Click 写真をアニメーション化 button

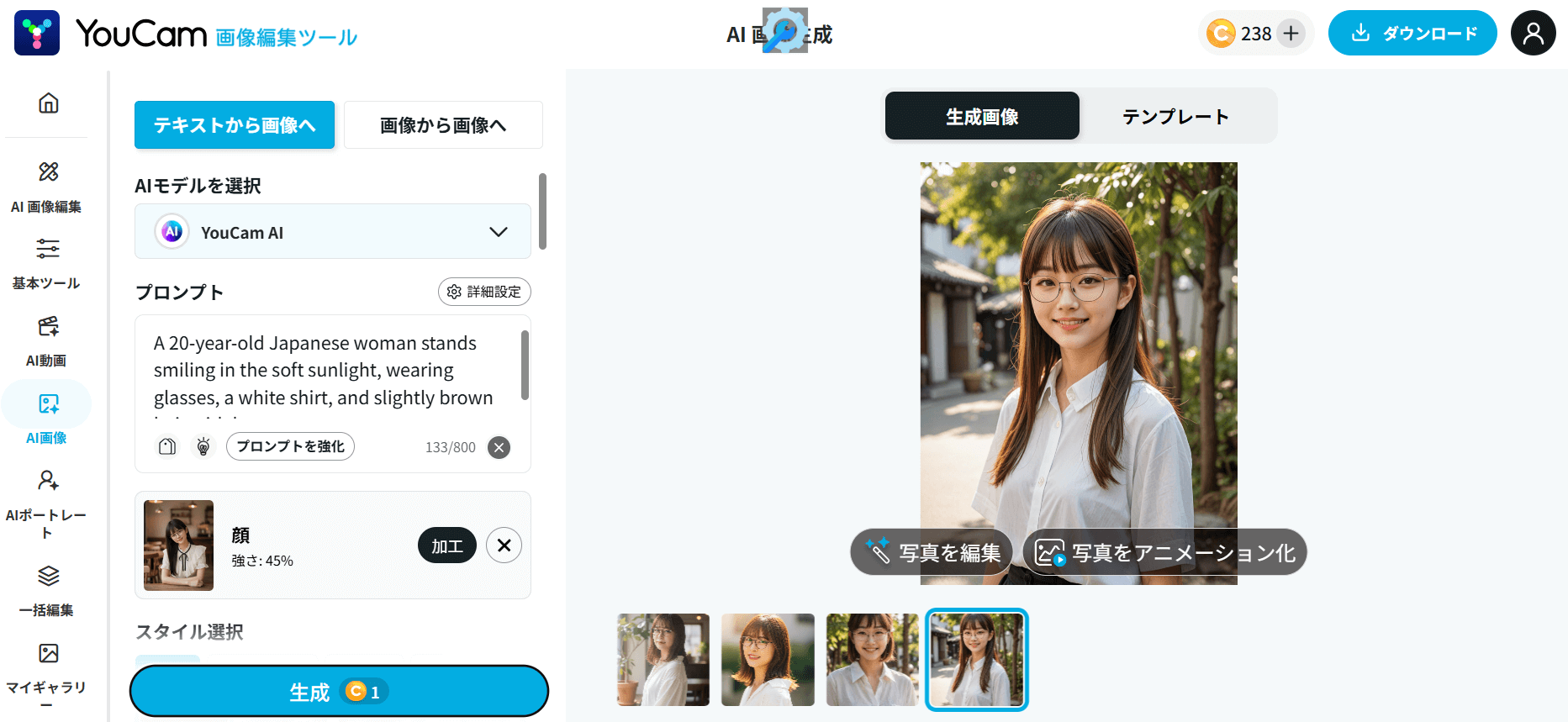[x=1165, y=552]
